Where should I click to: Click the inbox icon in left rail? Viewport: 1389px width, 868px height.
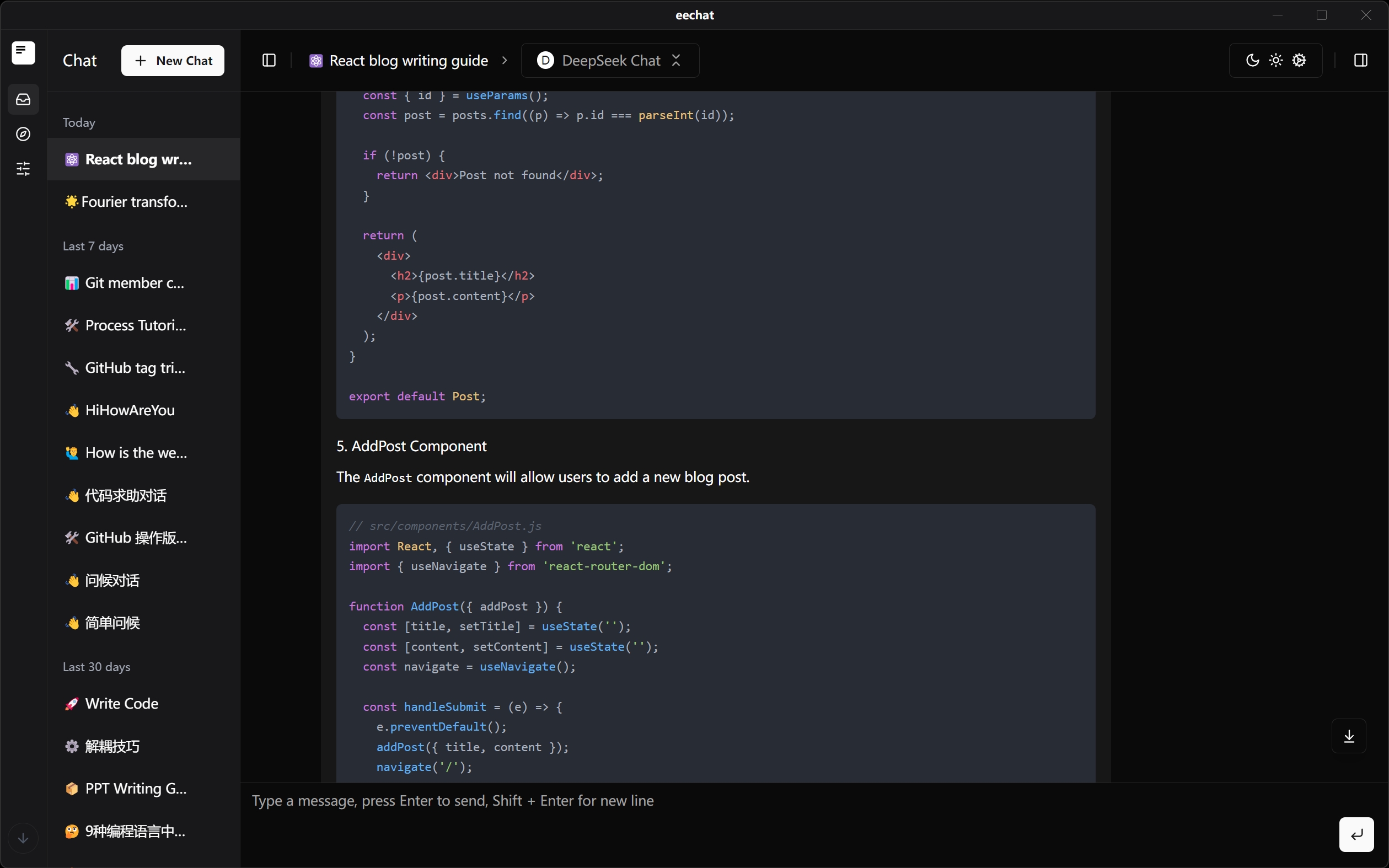coord(23,99)
